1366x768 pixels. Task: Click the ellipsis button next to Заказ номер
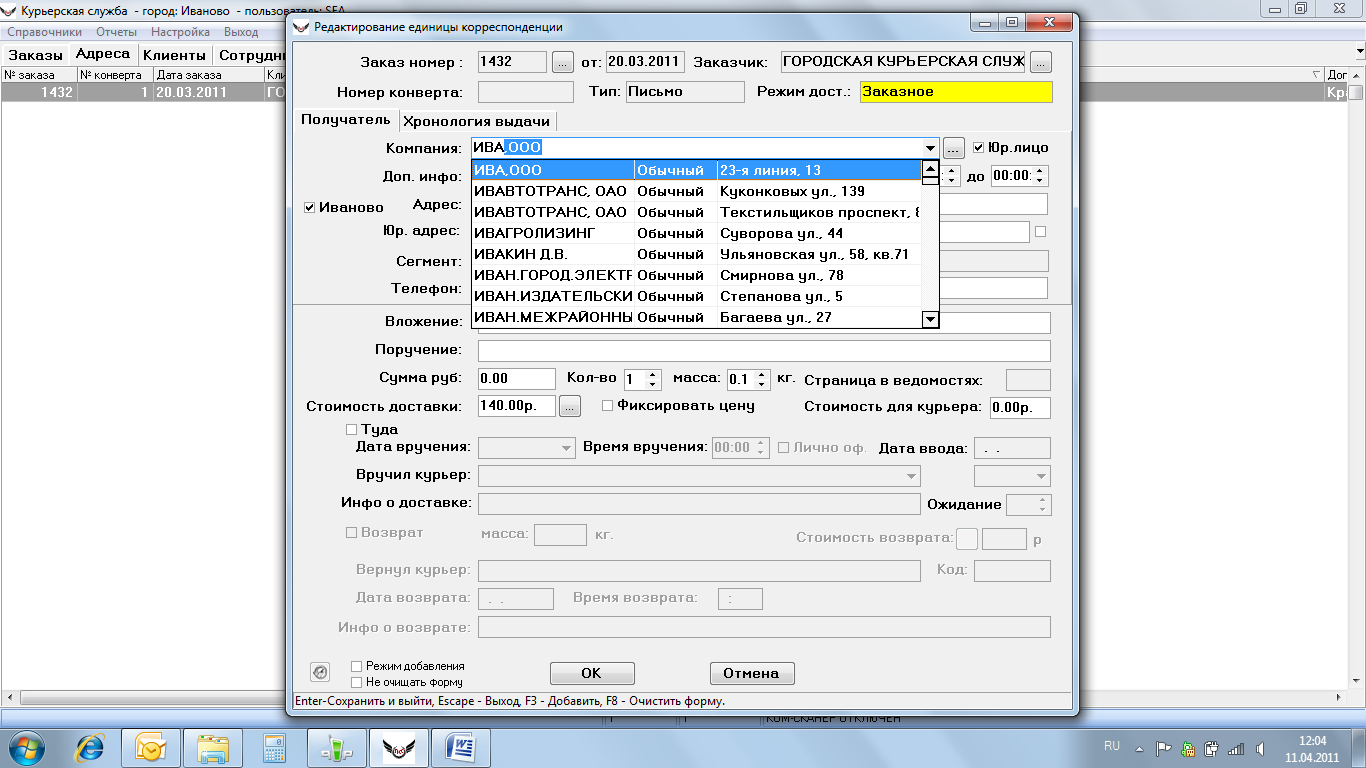(x=563, y=62)
